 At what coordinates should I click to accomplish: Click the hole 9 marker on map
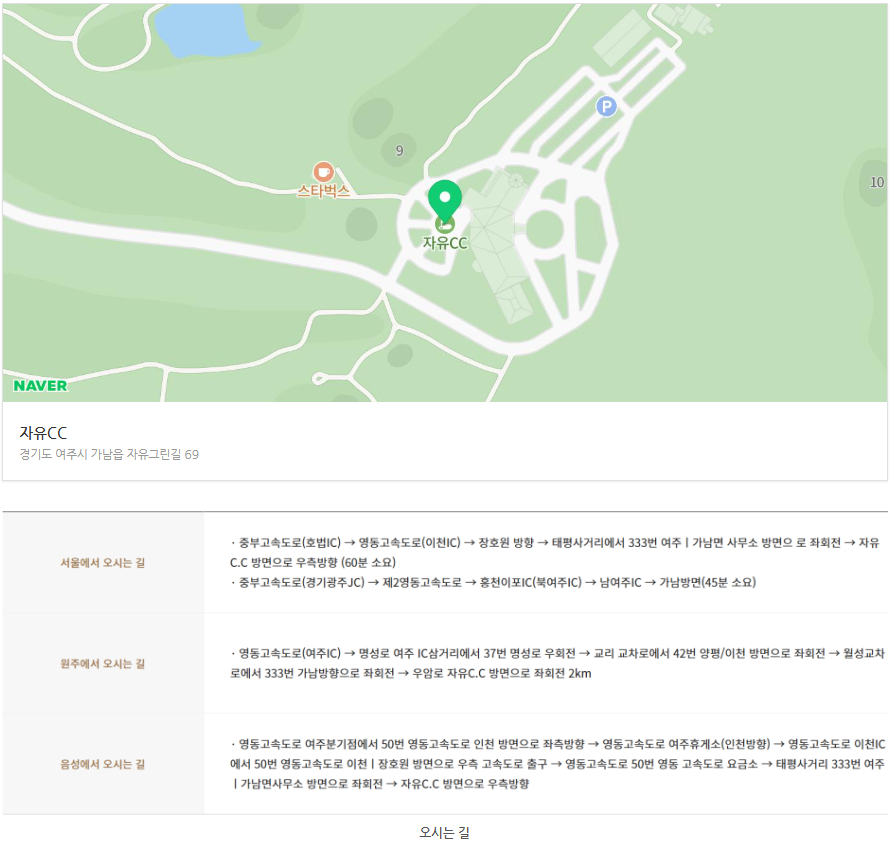pyautogui.click(x=399, y=151)
